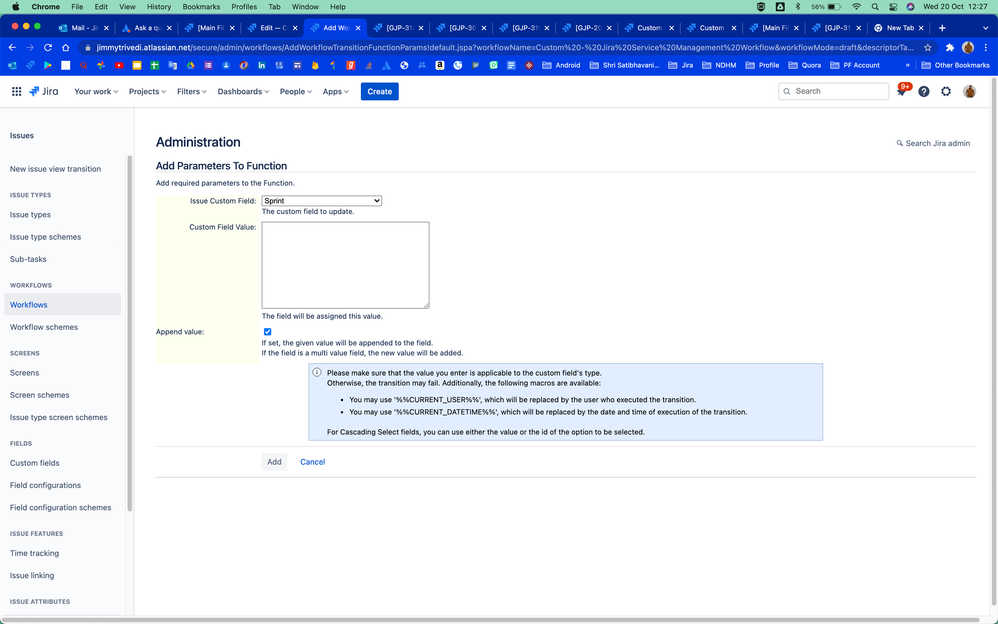
Task: Open the app switcher grid icon
Action: 16,91
